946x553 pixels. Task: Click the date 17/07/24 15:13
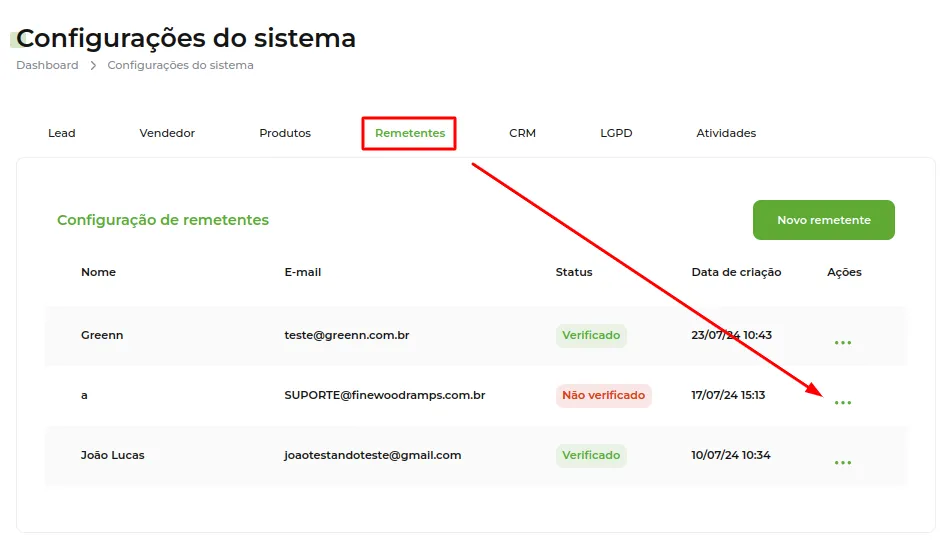click(x=728, y=395)
